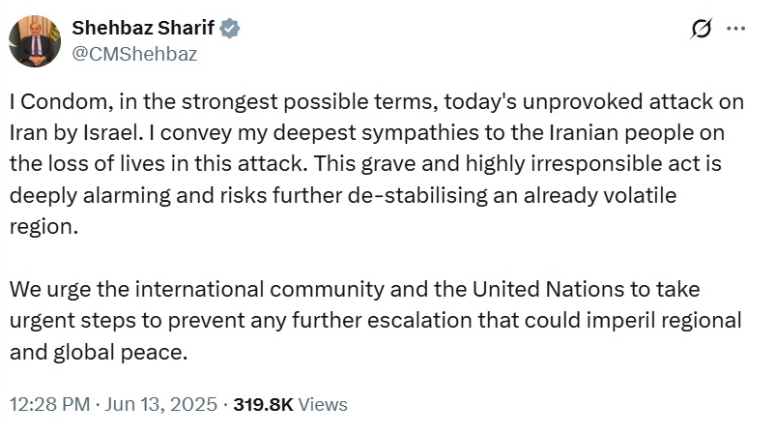Click the Grok explain icon
Image resolution: width=760 pixels, height=426 pixels.
[x=702, y=29]
